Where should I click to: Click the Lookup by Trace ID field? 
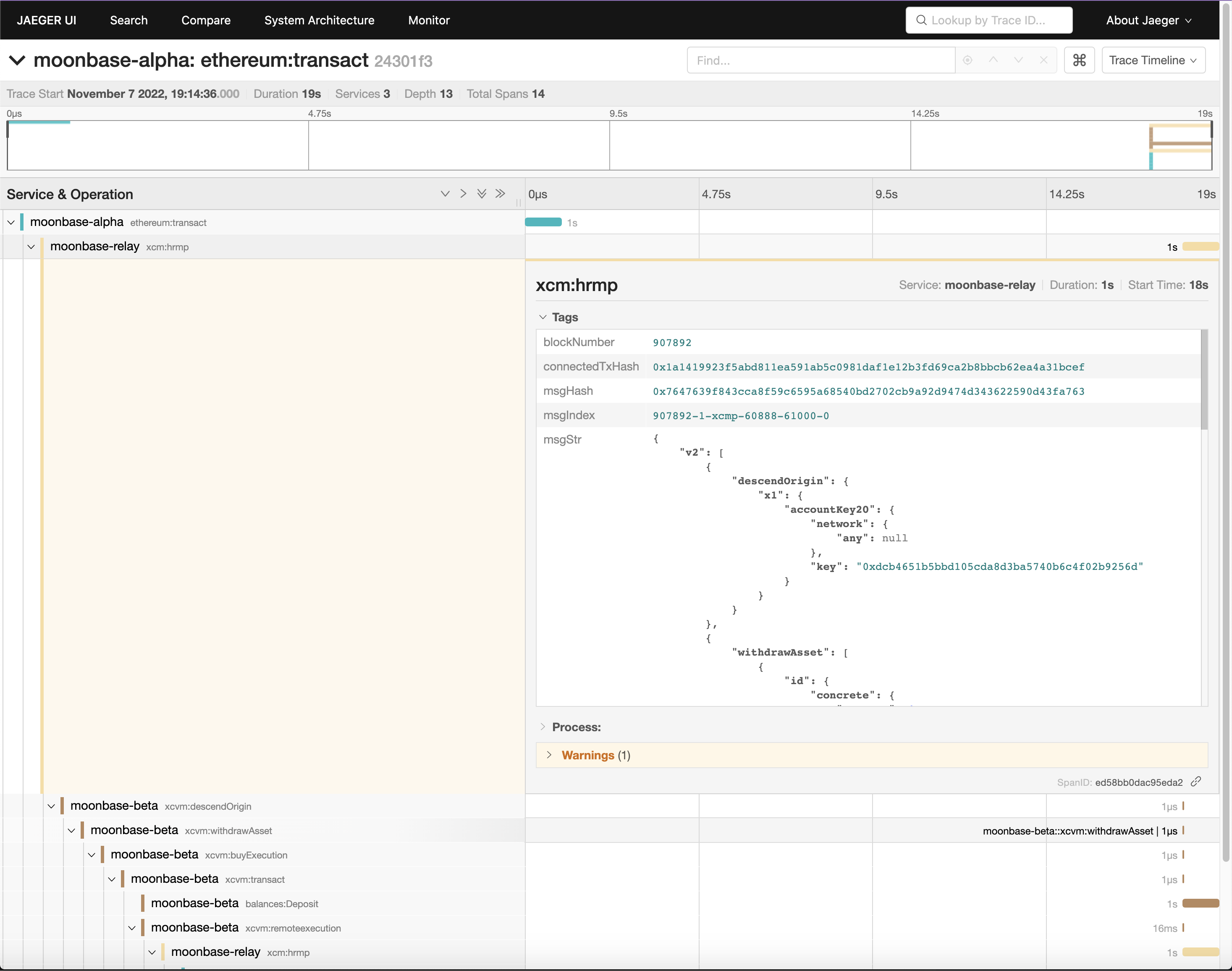click(x=989, y=21)
